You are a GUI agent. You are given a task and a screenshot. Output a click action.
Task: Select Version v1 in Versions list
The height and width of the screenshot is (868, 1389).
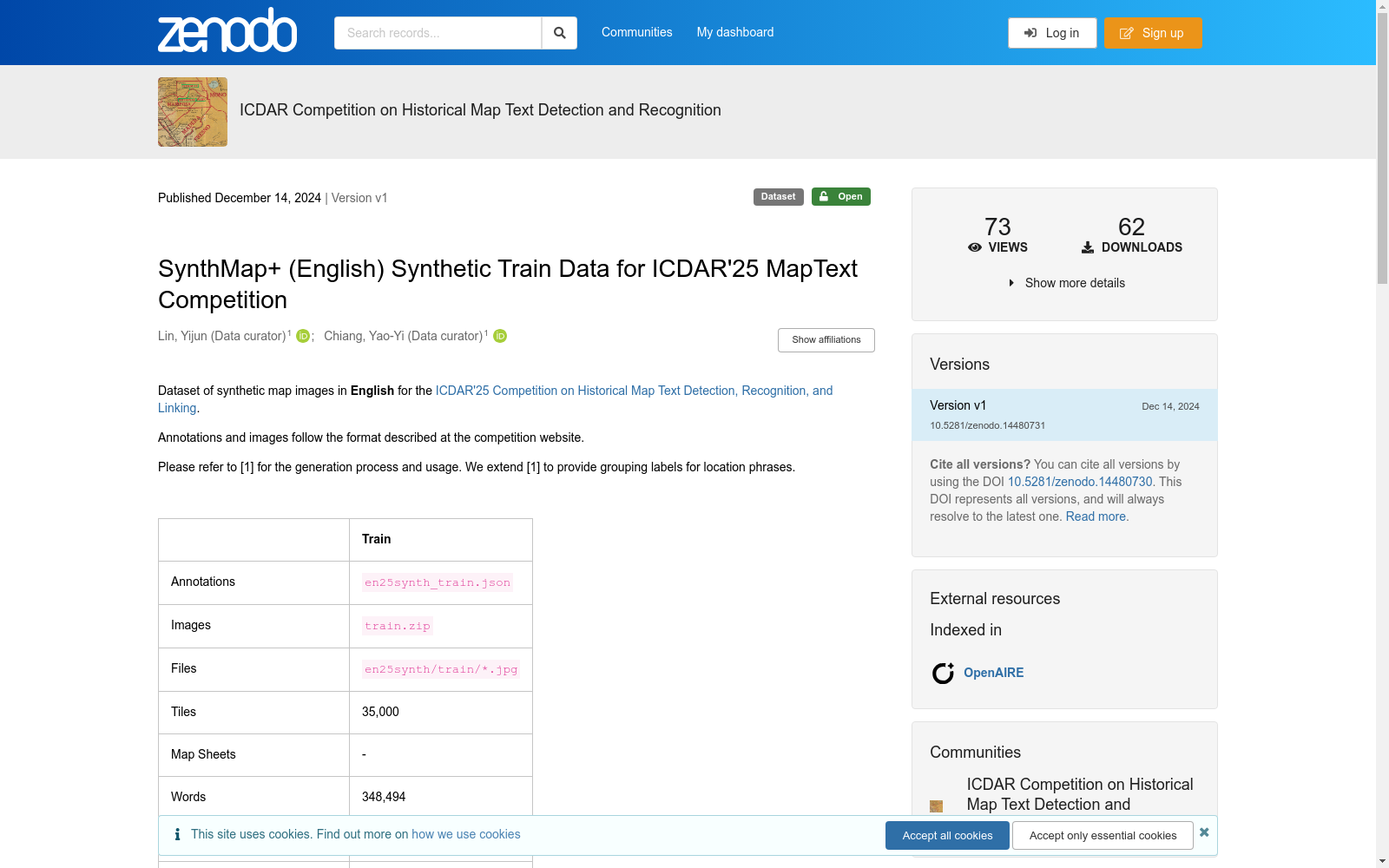pyautogui.click(x=1064, y=415)
